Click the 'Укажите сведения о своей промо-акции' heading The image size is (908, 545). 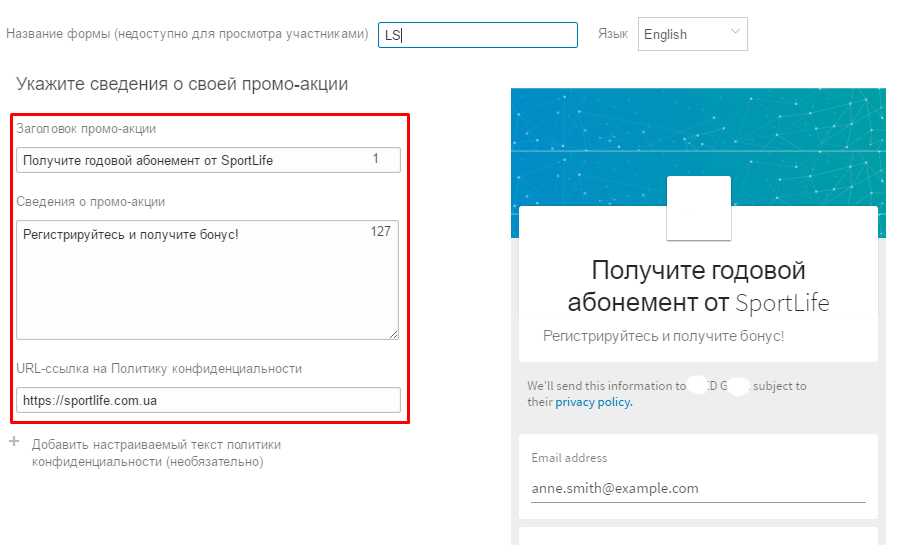[x=182, y=84]
